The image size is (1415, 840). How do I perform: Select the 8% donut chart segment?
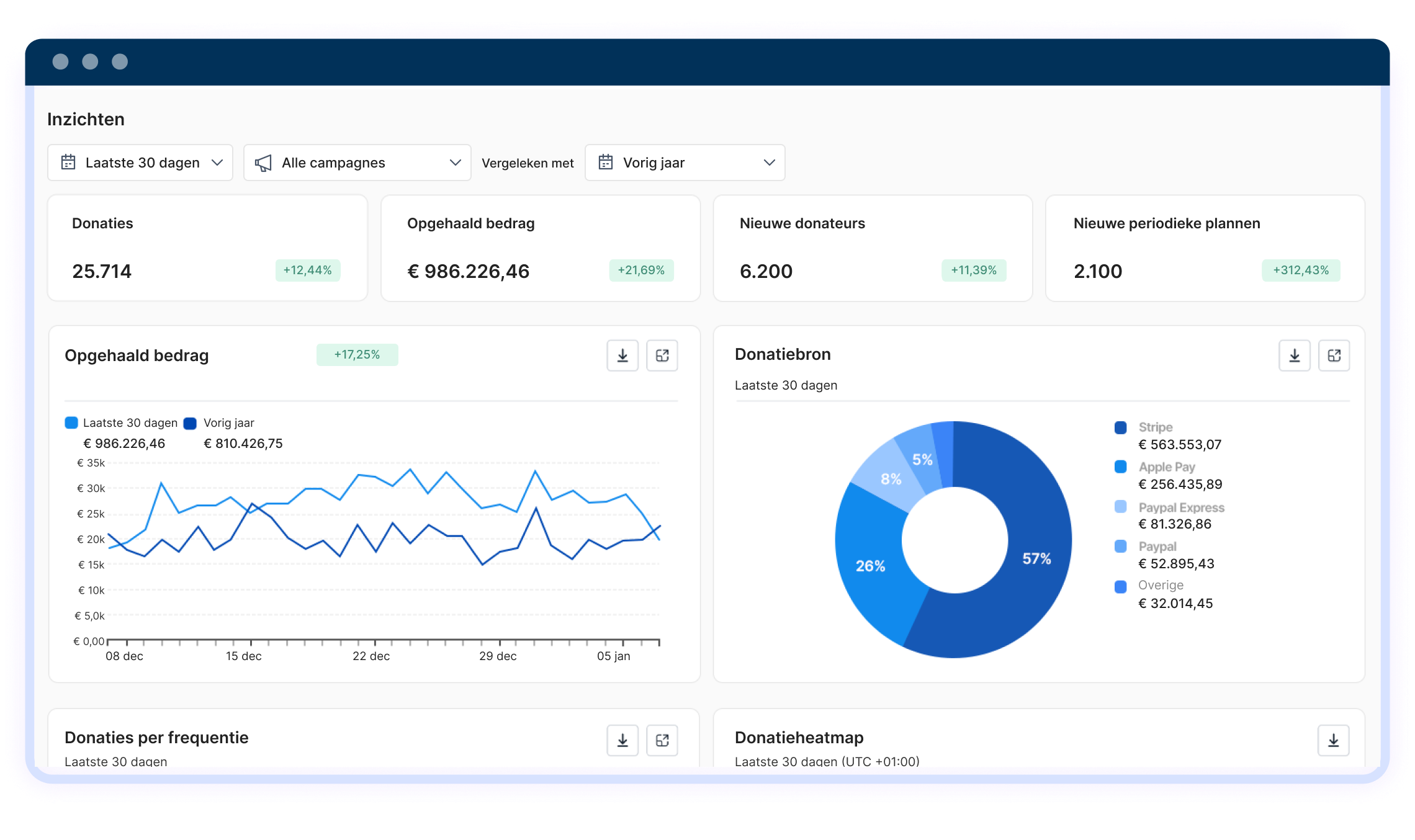[x=891, y=479]
